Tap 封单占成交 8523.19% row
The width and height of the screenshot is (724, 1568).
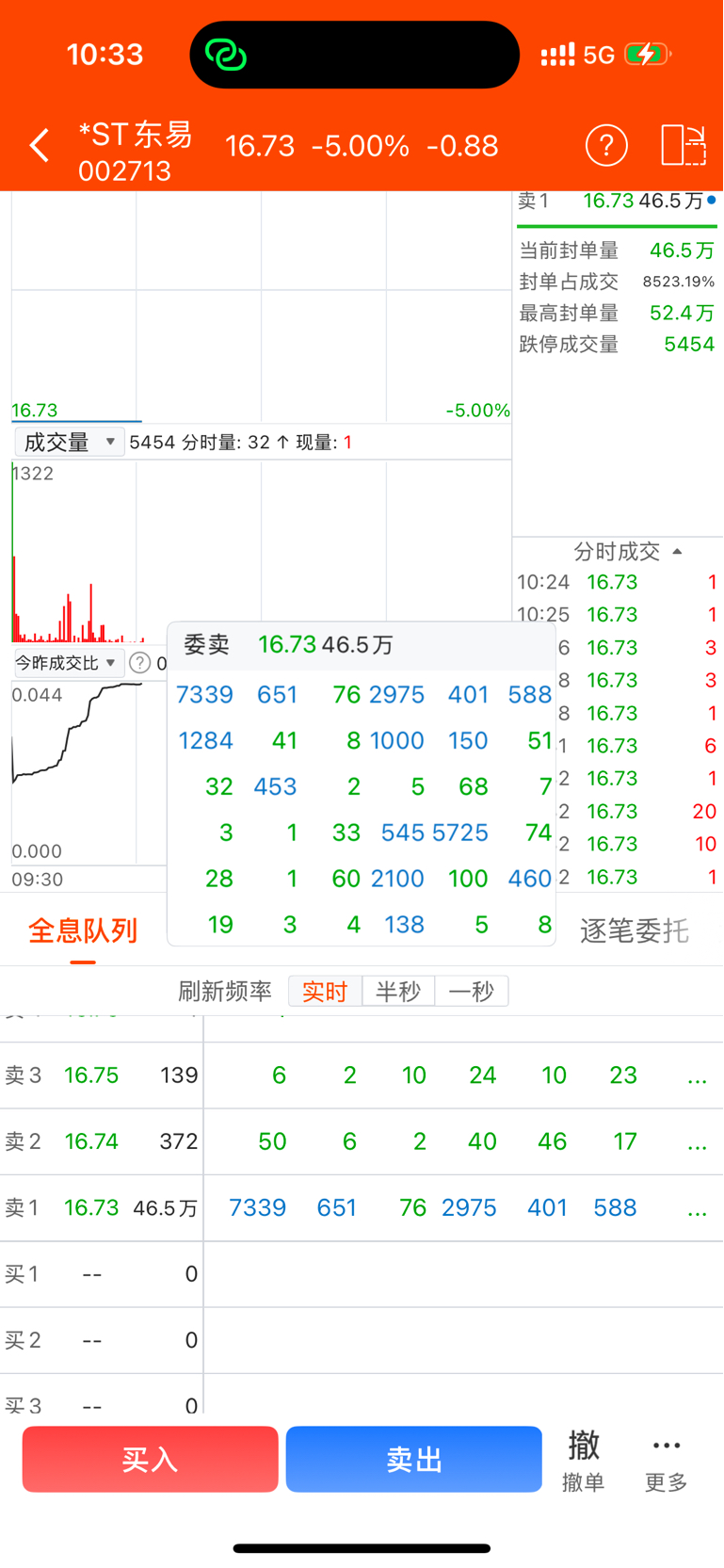point(617,282)
